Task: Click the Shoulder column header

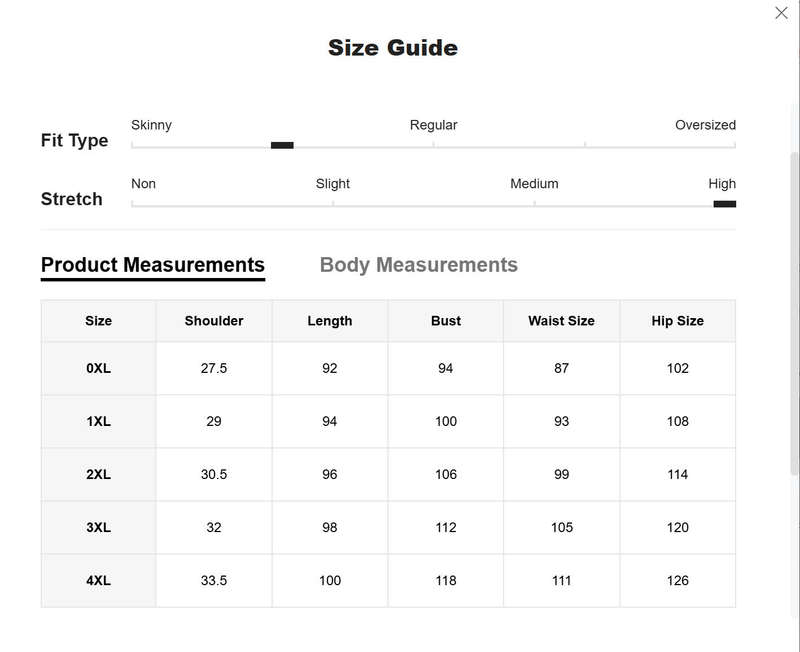Action: tap(214, 321)
